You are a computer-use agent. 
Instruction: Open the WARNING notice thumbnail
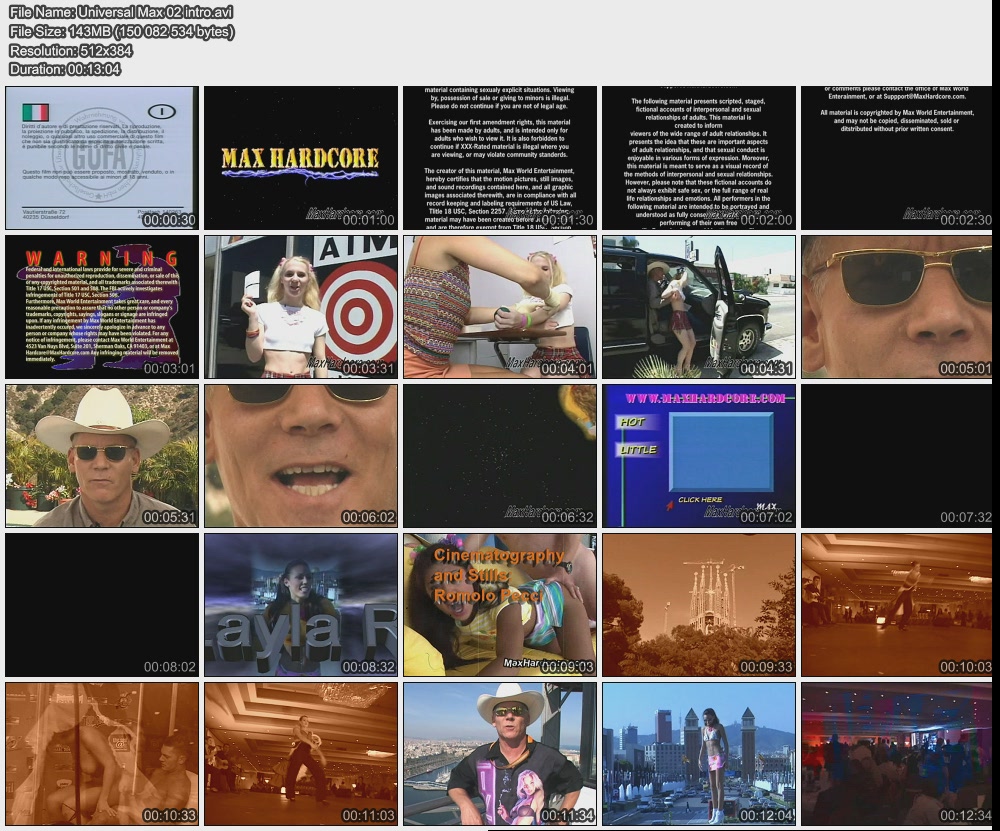101,307
